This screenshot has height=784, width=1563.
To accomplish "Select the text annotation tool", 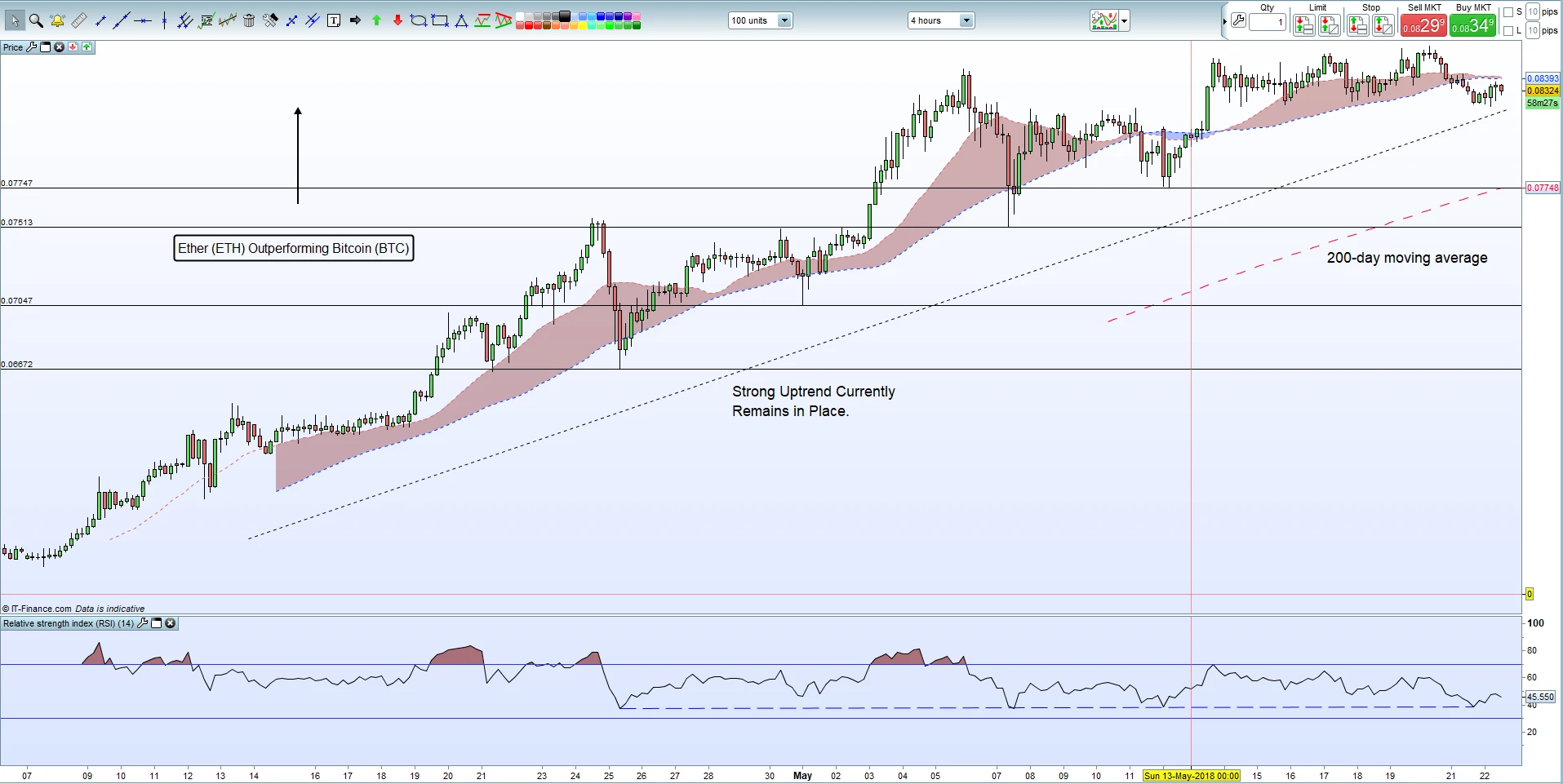I will coord(334,20).
